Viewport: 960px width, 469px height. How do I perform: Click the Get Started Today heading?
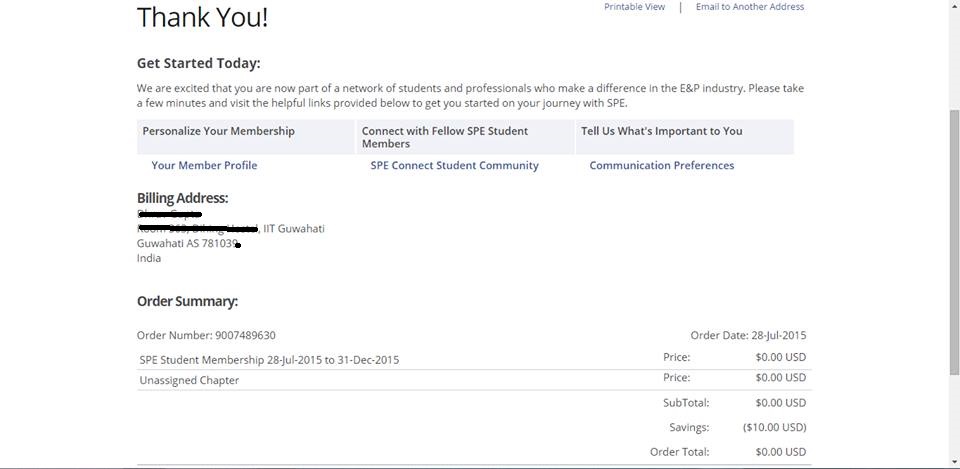(x=198, y=63)
